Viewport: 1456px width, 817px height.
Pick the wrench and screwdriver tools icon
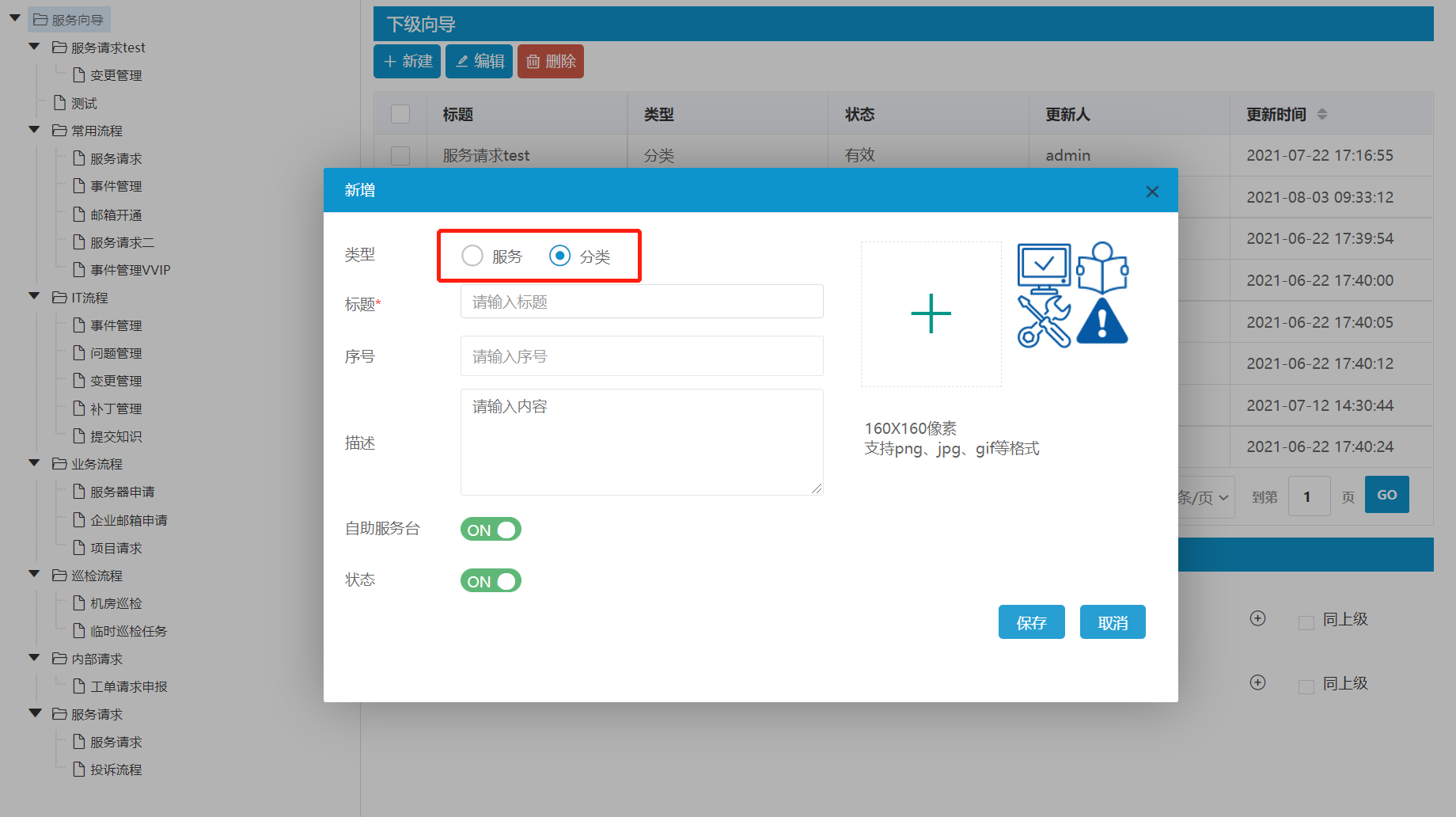(x=1044, y=321)
